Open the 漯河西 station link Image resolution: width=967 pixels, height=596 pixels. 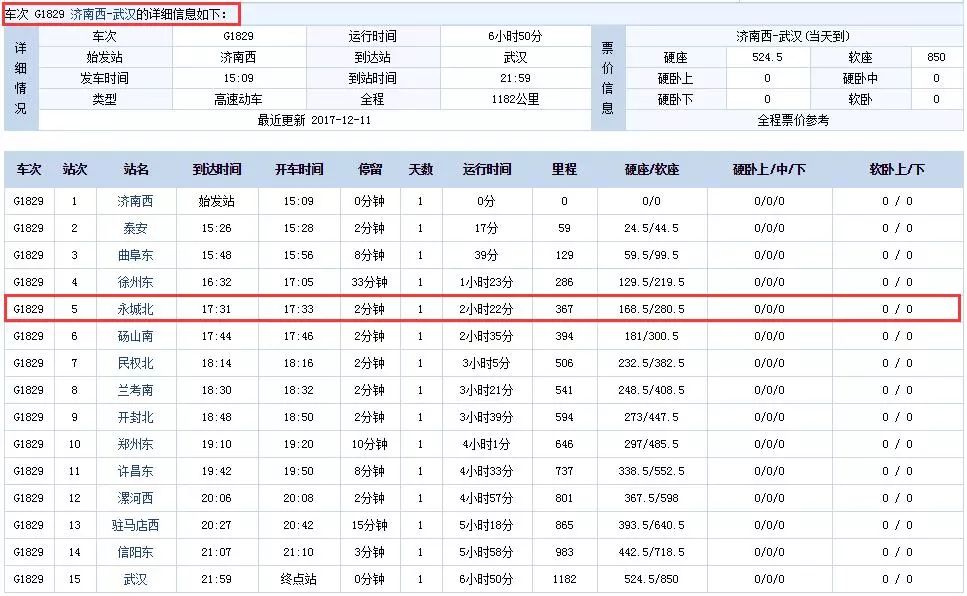coord(135,499)
